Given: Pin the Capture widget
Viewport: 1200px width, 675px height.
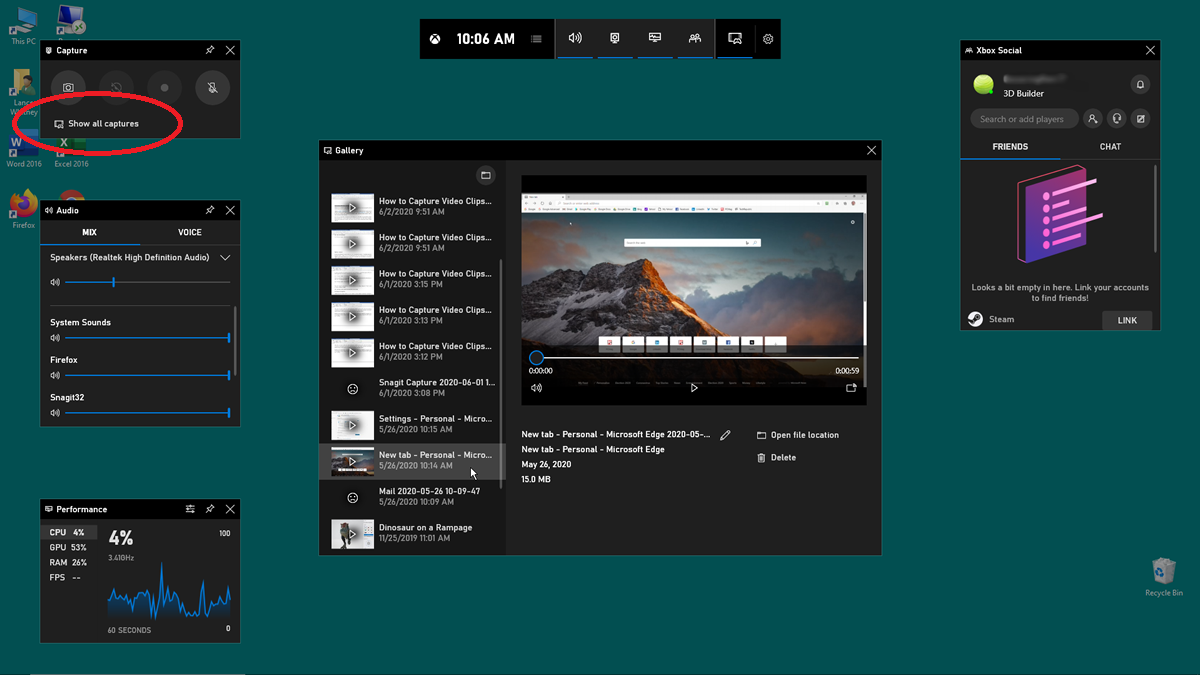Looking at the screenshot, I should point(210,50).
